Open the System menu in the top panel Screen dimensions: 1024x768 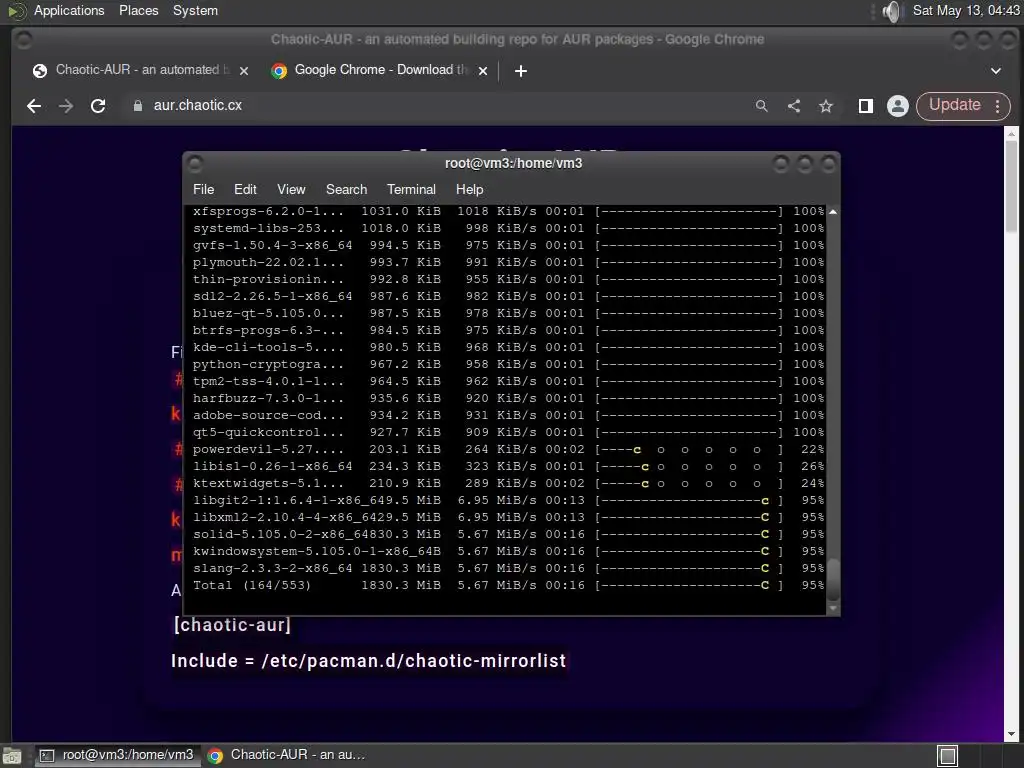[x=195, y=10]
